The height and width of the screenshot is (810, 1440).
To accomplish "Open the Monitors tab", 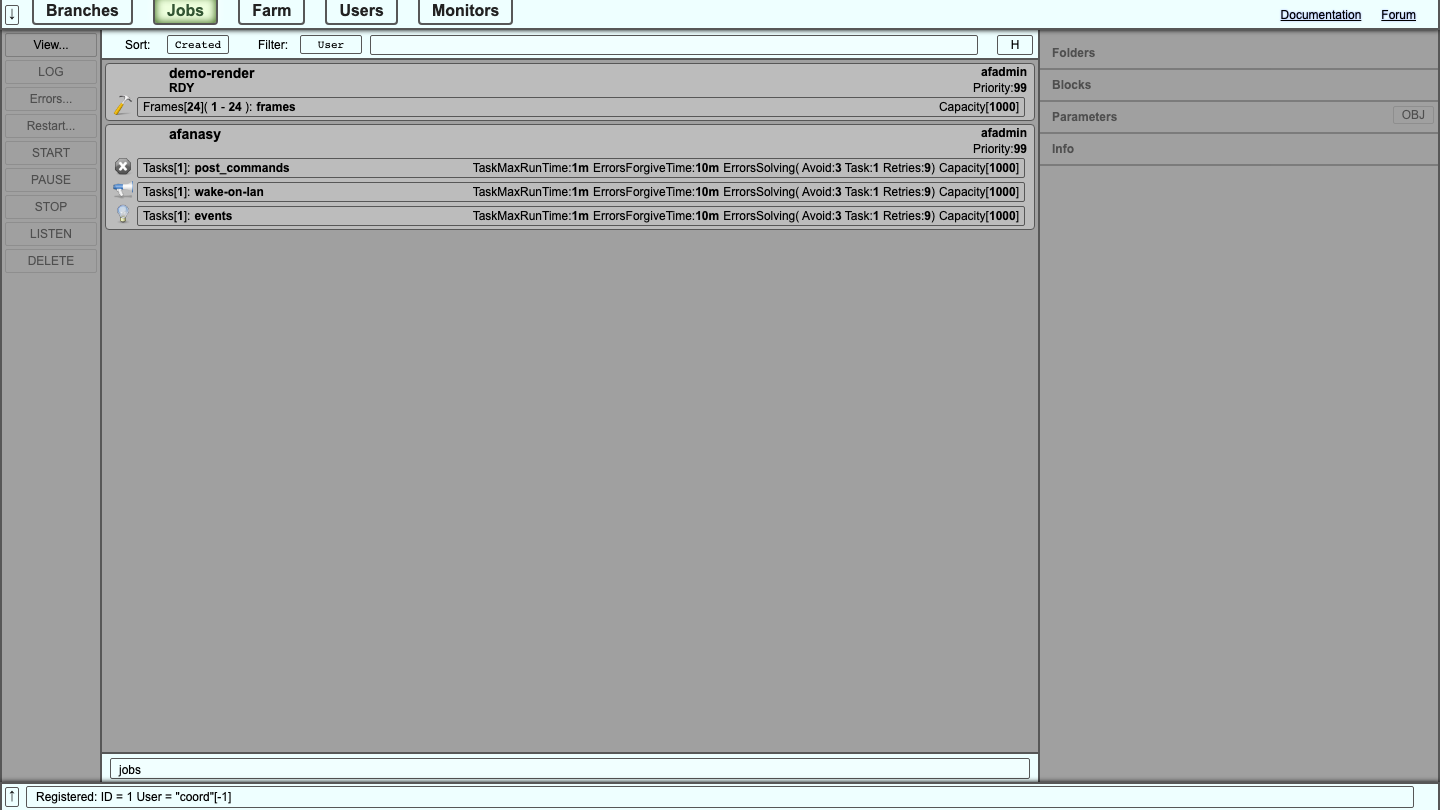I will [465, 11].
